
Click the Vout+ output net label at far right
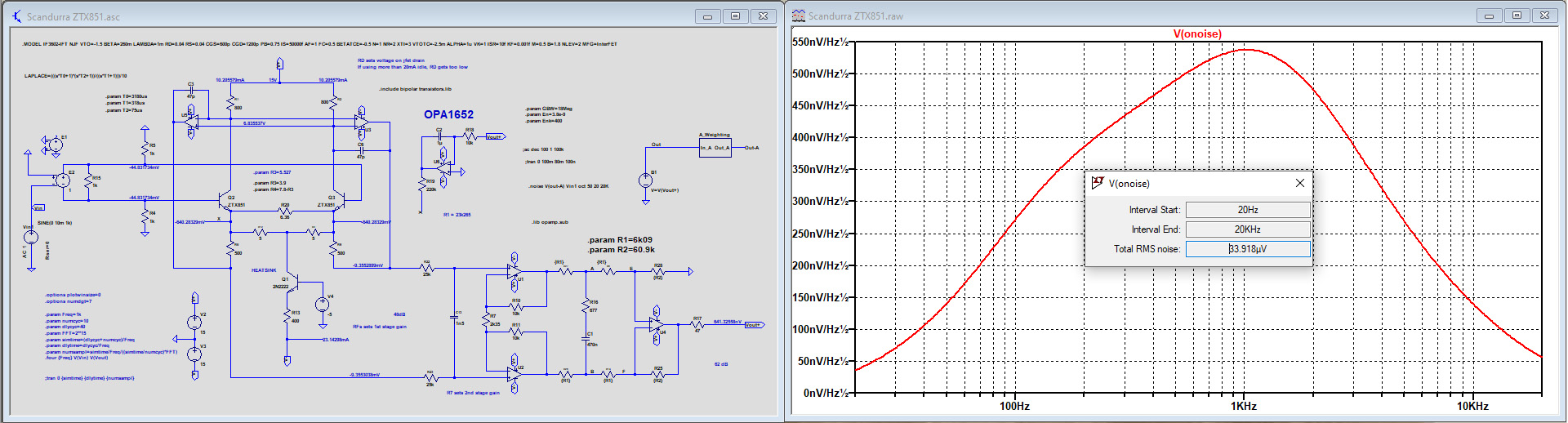[x=754, y=325]
